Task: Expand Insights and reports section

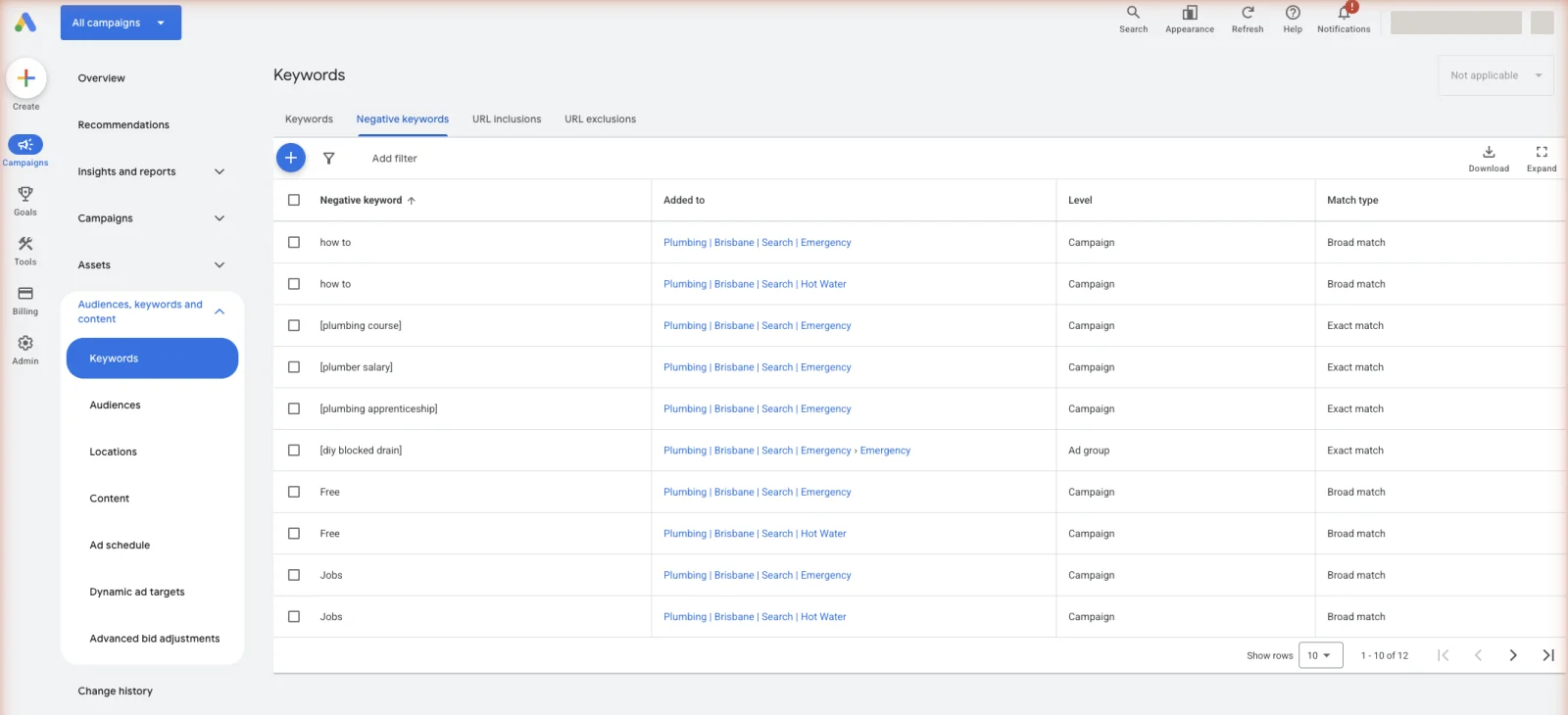Action: pyautogui.click(x=220, y=171)
